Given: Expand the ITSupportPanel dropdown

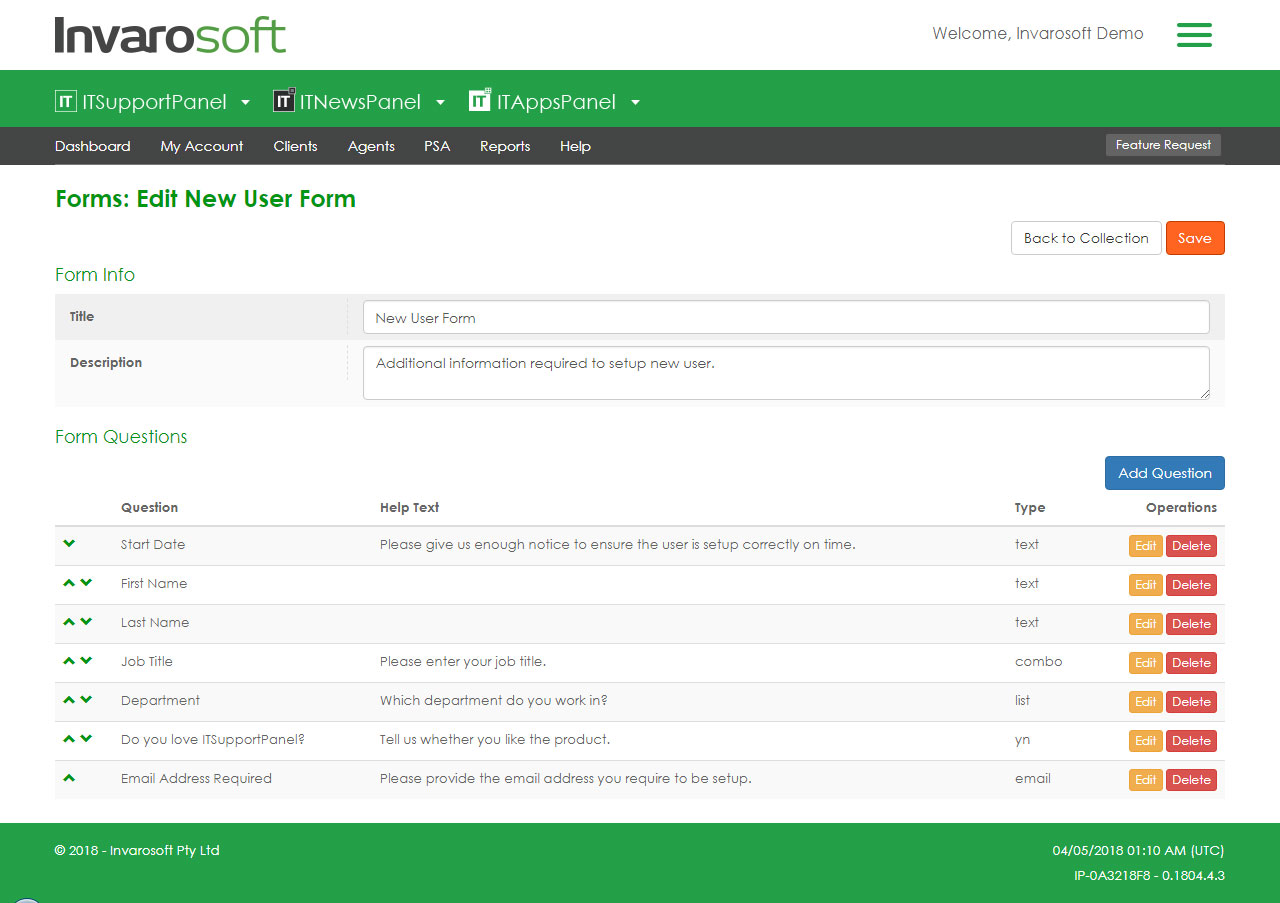Looking at the screenshot, I should pyautogui.click(x=245, y=102).
